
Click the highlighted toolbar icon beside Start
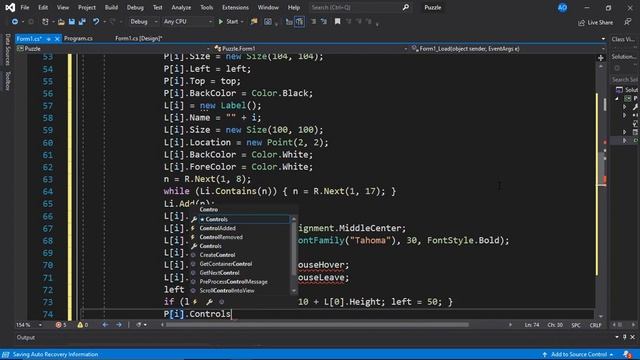click(300, 22)
